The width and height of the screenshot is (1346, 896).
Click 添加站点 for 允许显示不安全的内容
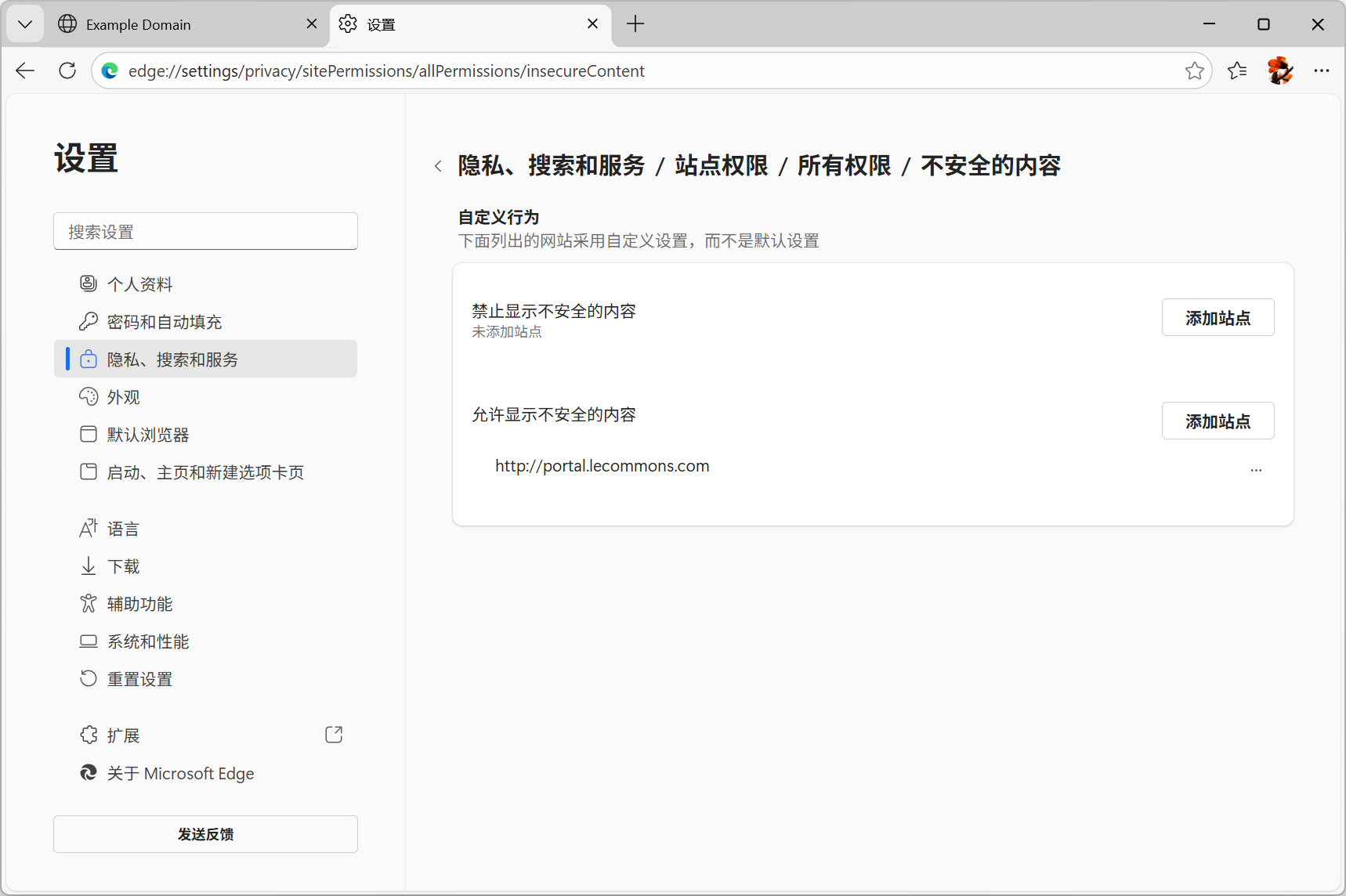1218,421
